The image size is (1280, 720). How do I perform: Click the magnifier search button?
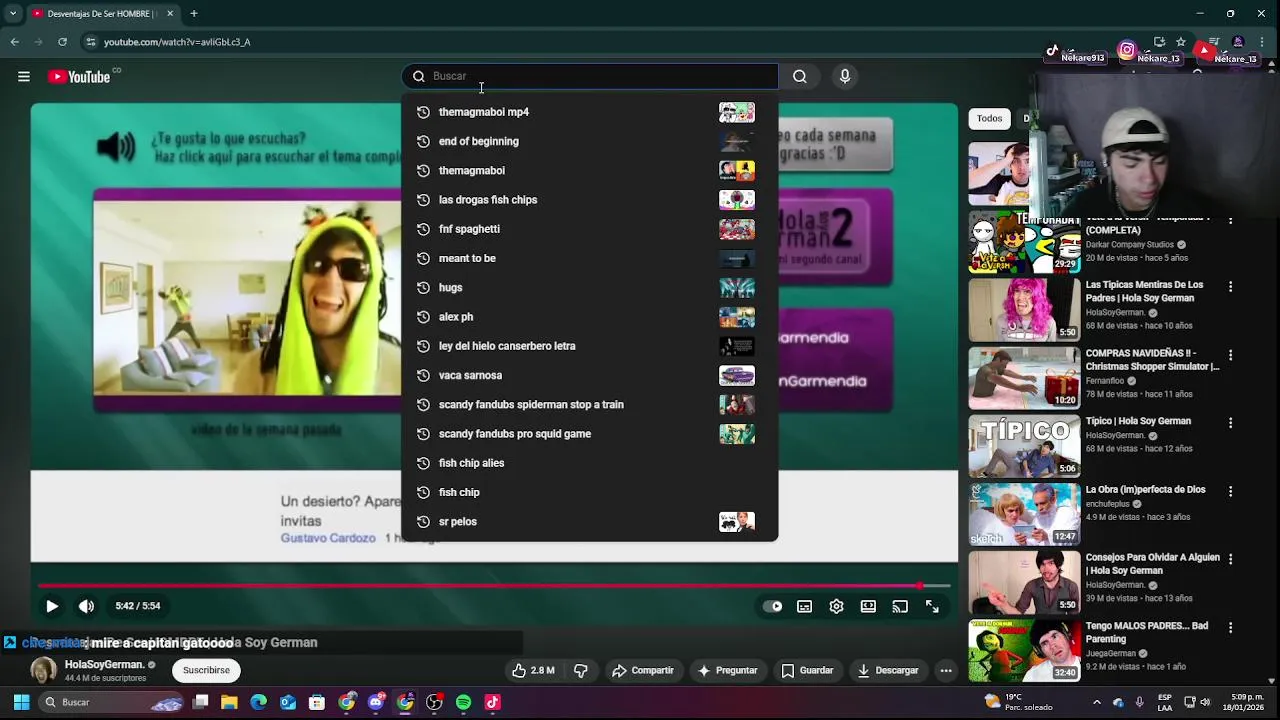tap(800, 76)
